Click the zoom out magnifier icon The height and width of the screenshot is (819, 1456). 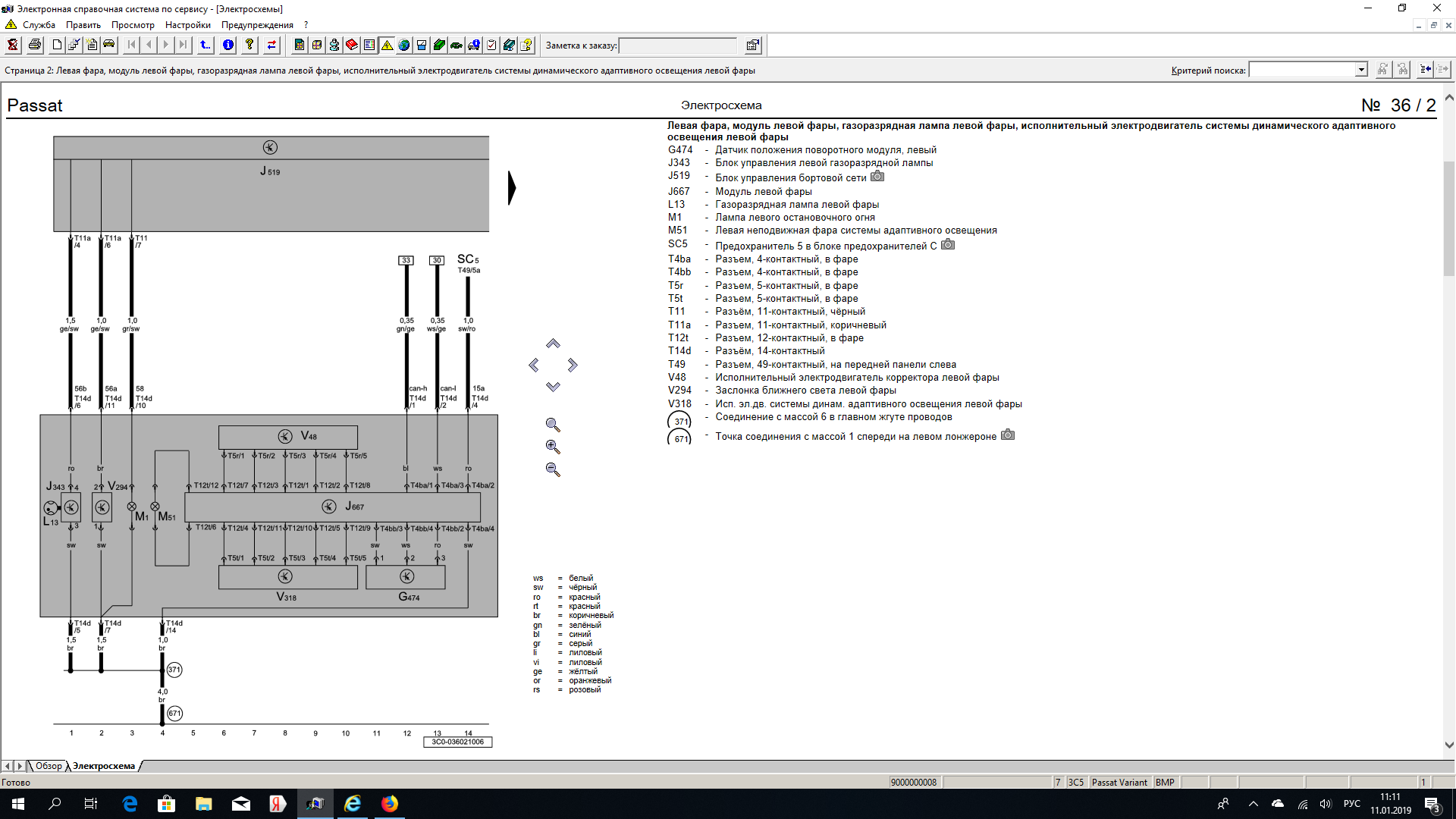click(x=553, y=470)
